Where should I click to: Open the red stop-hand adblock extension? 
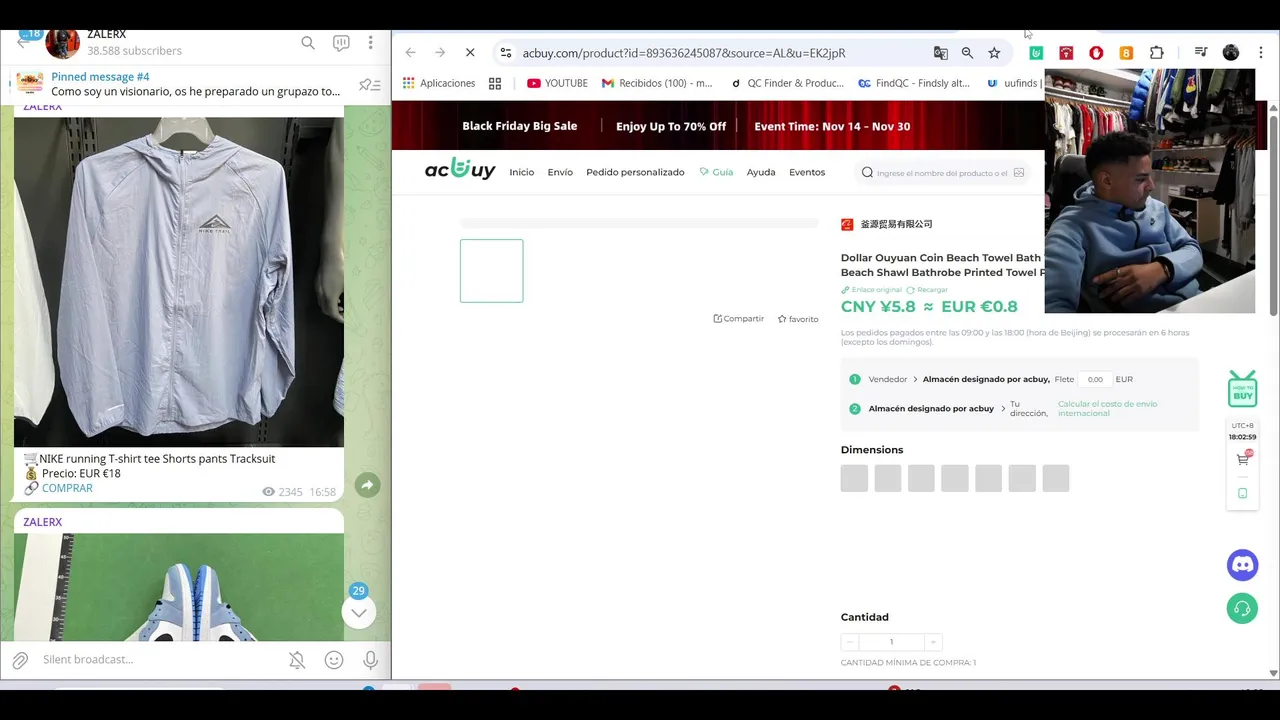(x=1096, y=53)
